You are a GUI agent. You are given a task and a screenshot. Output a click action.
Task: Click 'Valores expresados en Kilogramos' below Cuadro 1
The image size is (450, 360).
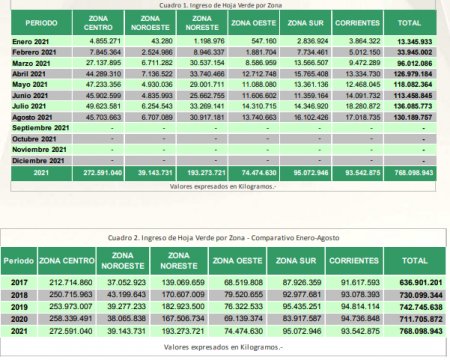(x=223, y=186)
